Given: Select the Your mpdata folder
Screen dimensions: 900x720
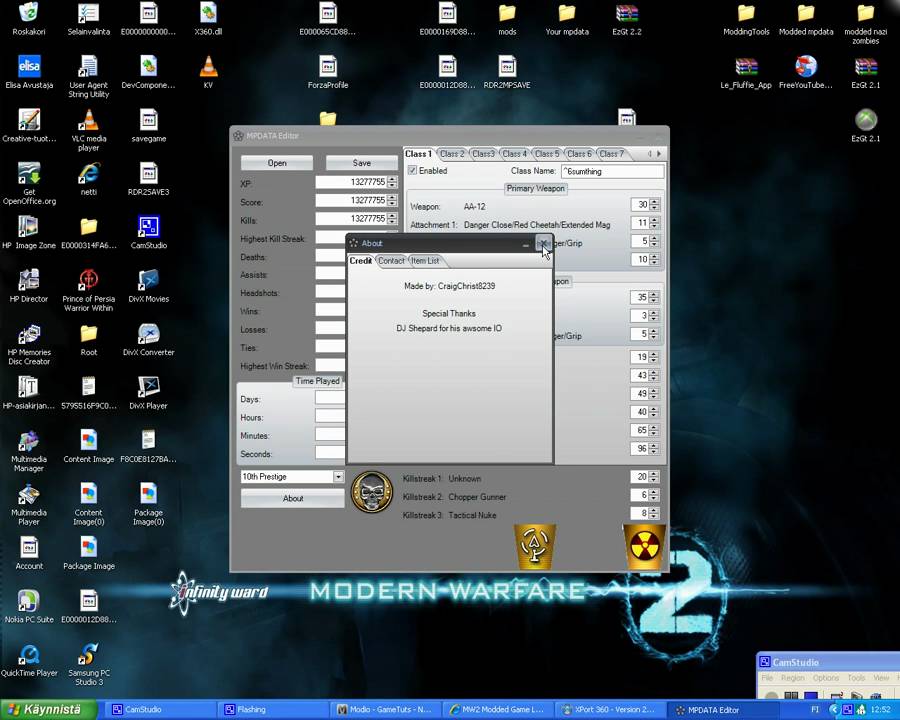Looking at the screenshot, I should tap(567, 18).
